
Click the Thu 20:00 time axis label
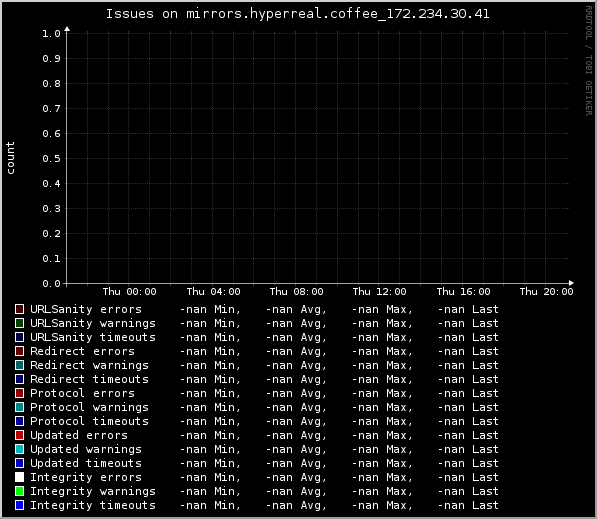546,292
